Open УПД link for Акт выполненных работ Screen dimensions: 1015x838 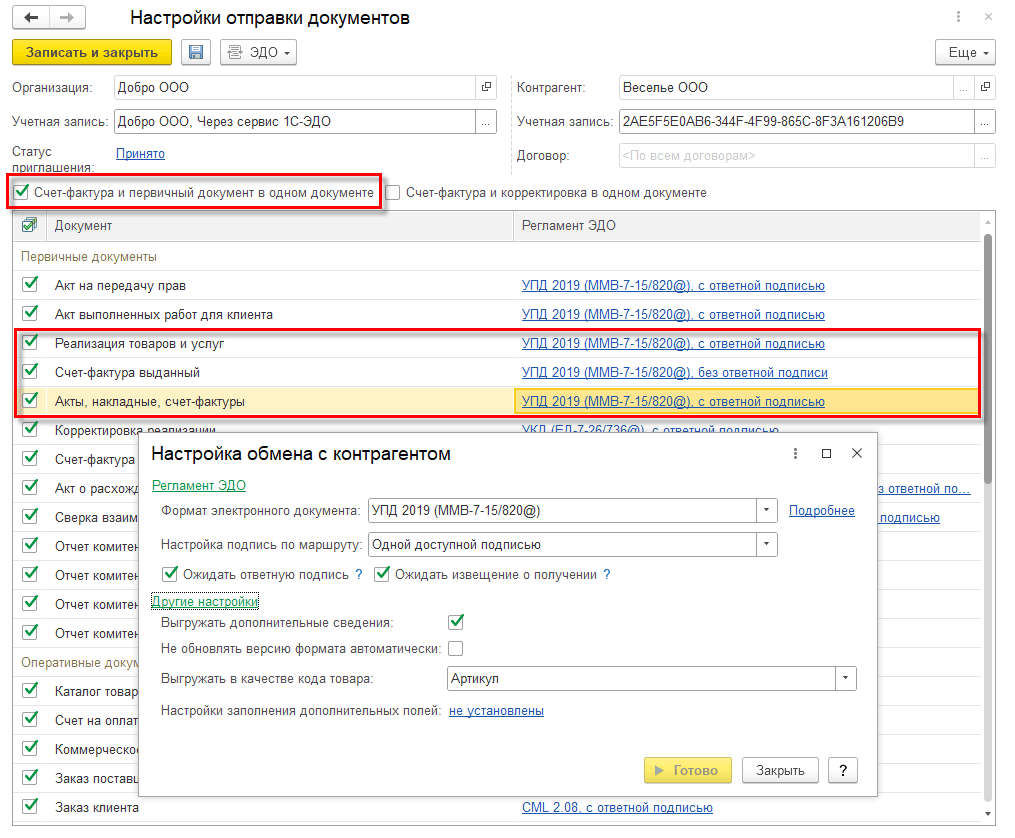tap(673, 314)
